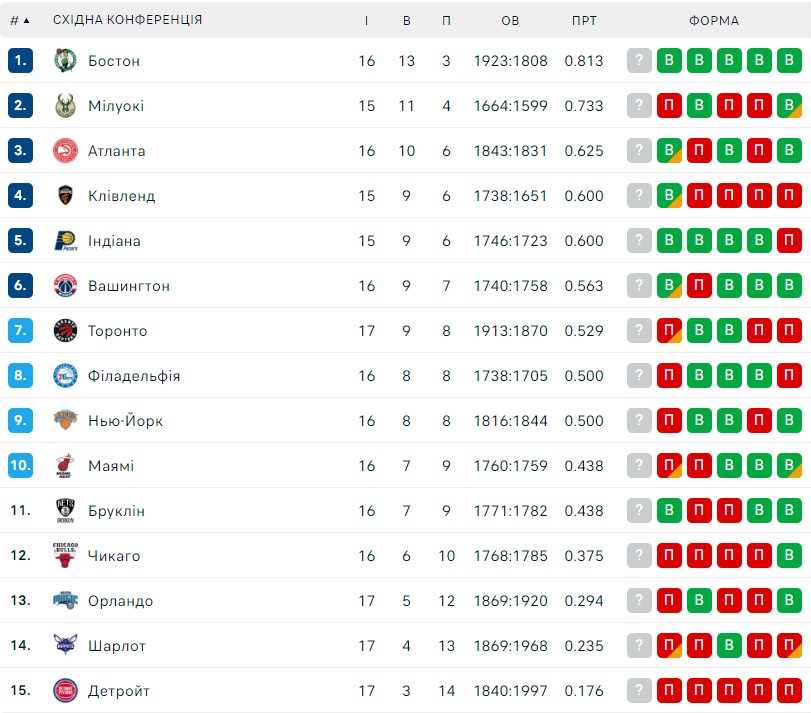Sort by the В wins column

[x=407, y=21]
